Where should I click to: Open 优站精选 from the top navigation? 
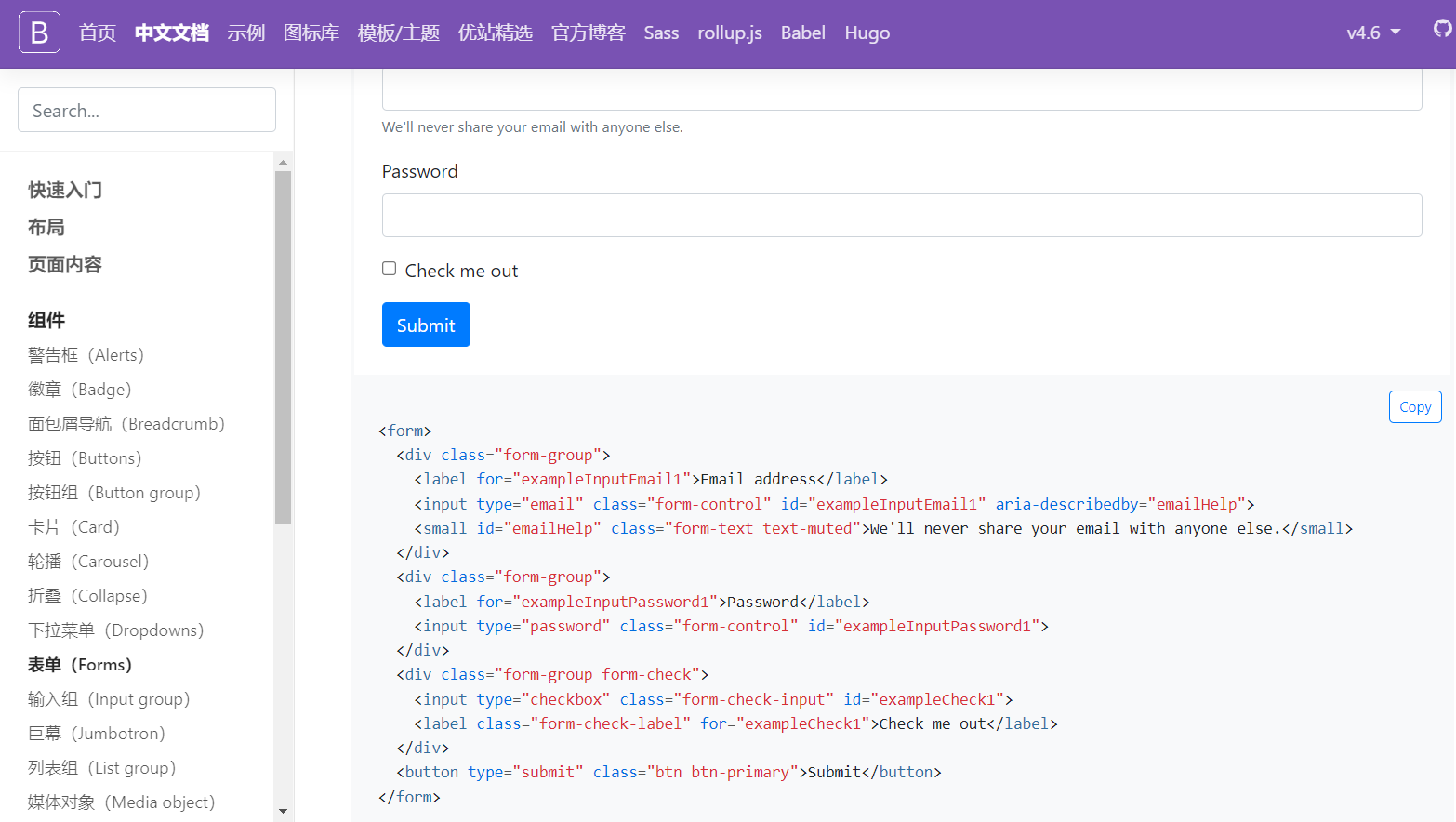(x=496, y=33)
